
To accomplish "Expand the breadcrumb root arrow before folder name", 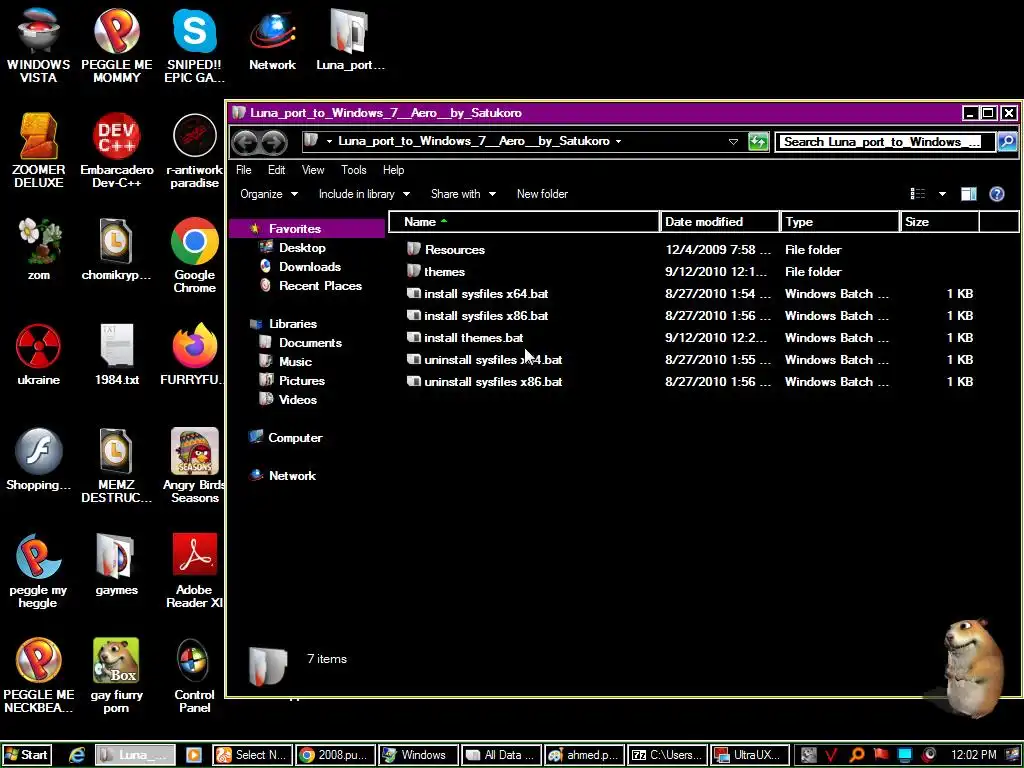I will (329, 142).
